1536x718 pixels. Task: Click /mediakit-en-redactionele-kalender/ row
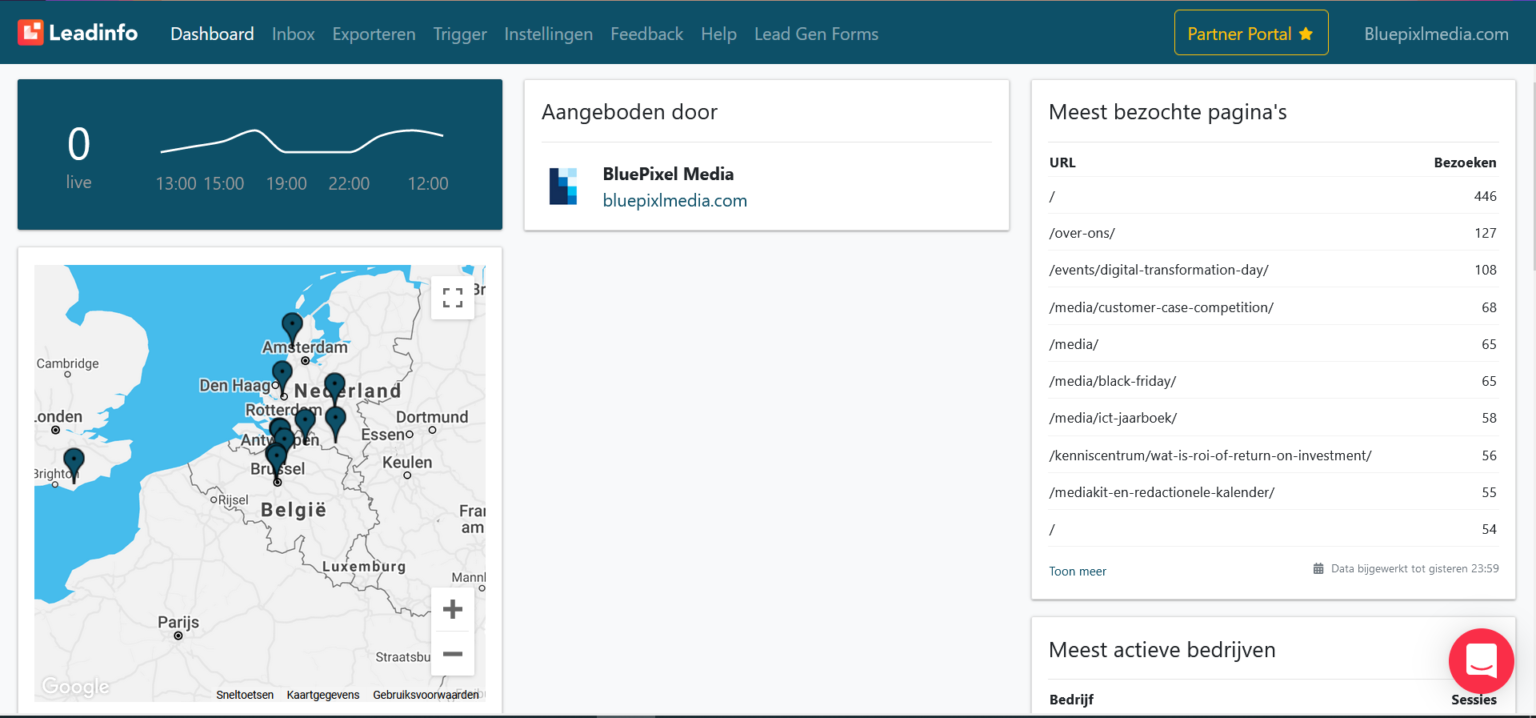[1273, 492]
